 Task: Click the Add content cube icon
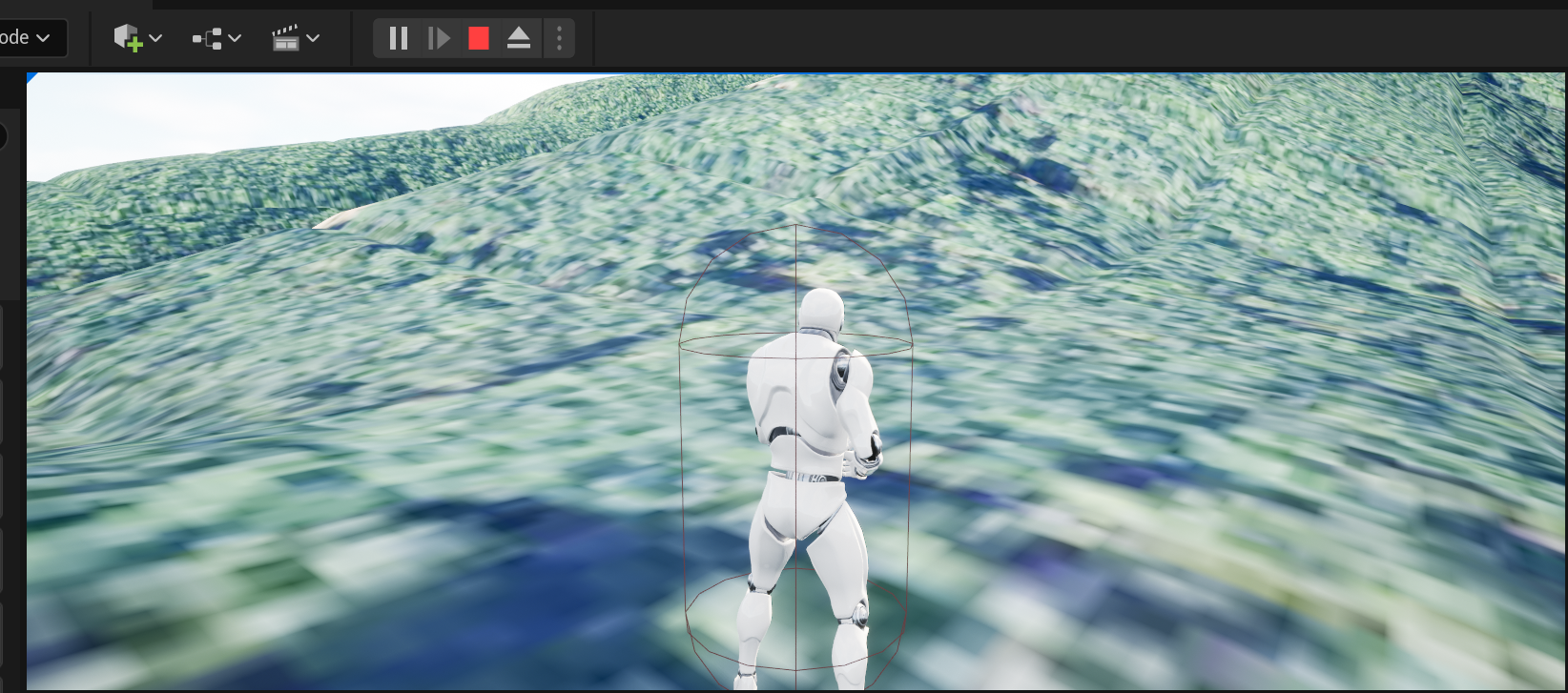[128, 38]
